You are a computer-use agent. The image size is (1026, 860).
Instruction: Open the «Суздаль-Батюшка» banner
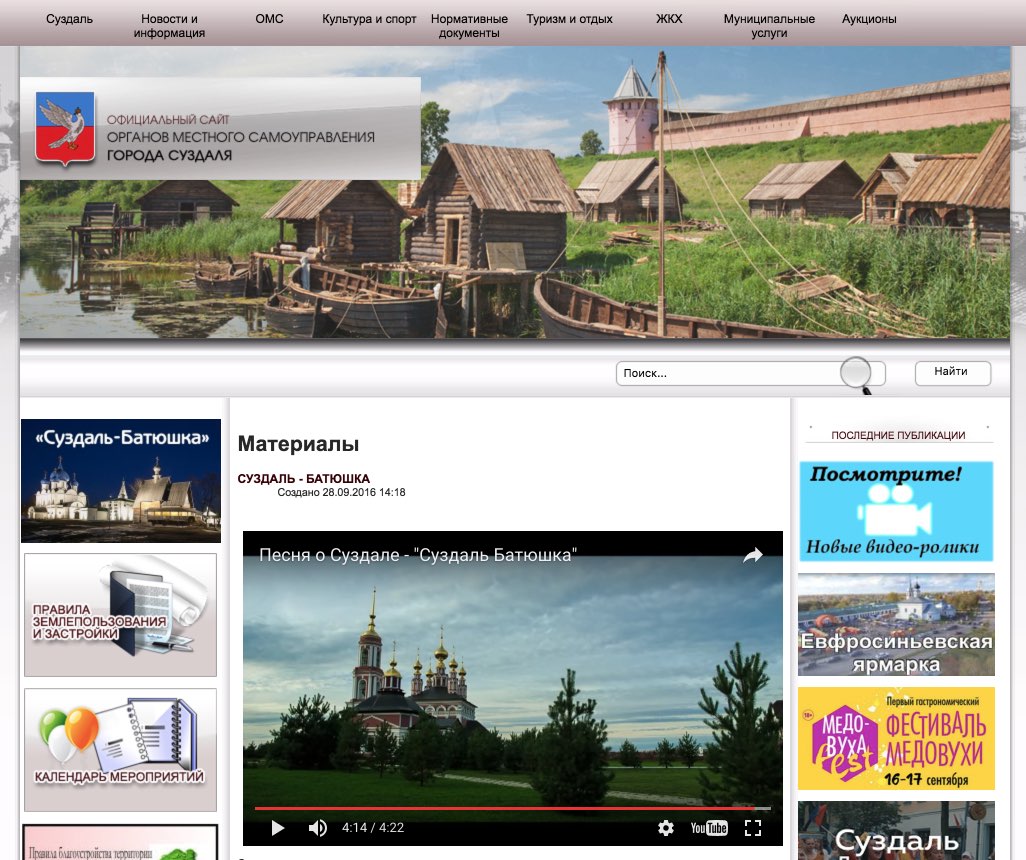pyautogui.click(x=121, y=481)
